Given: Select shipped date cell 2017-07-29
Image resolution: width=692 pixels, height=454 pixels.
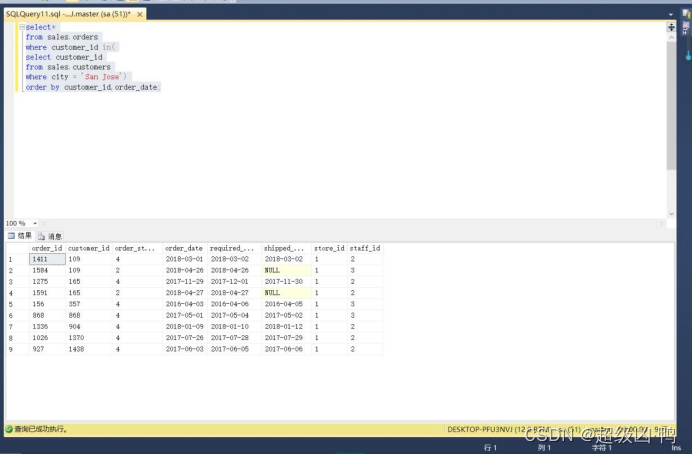Looking at the screenshot, I should click(286, 338).
